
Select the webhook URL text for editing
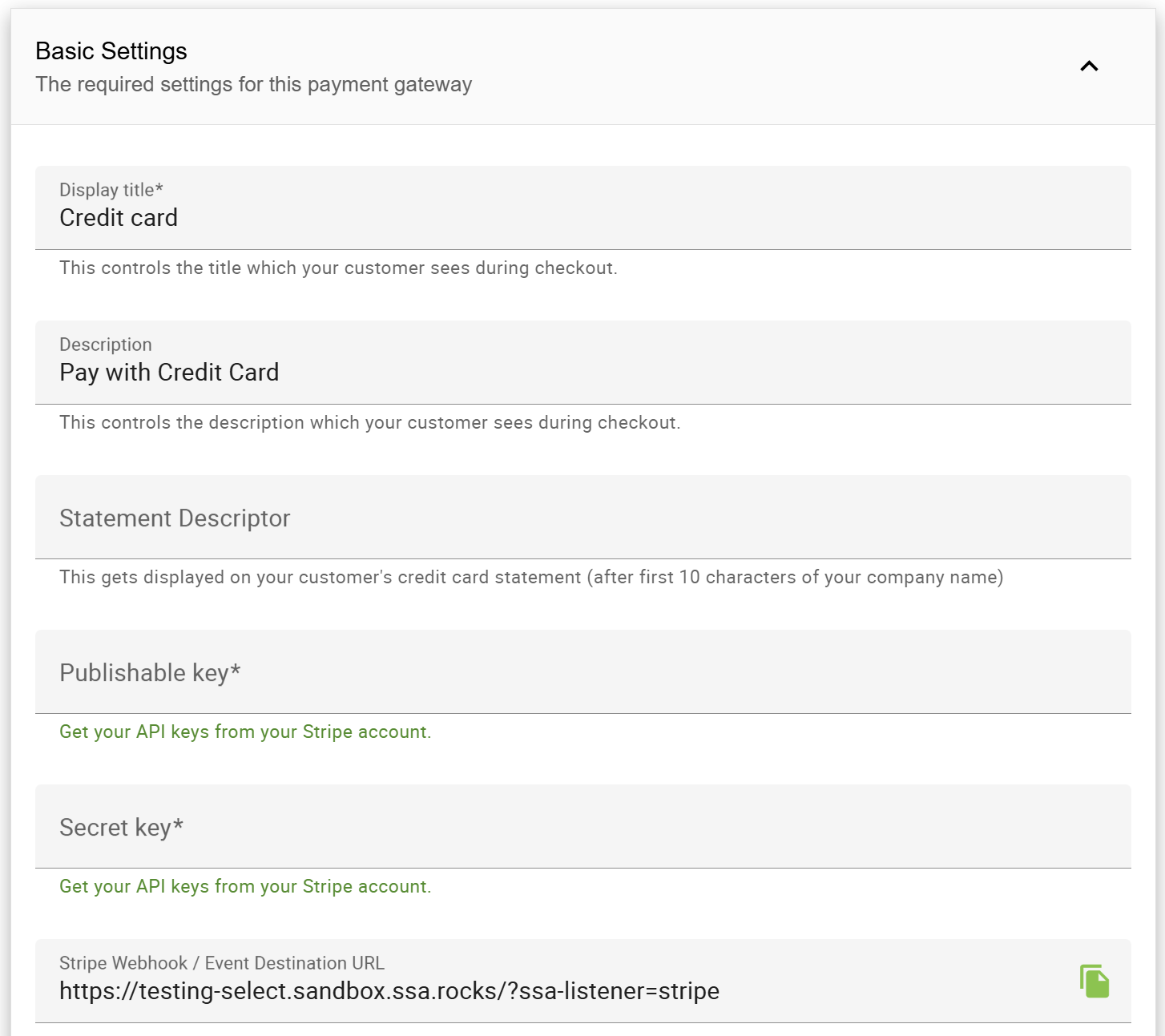point(389,990)
